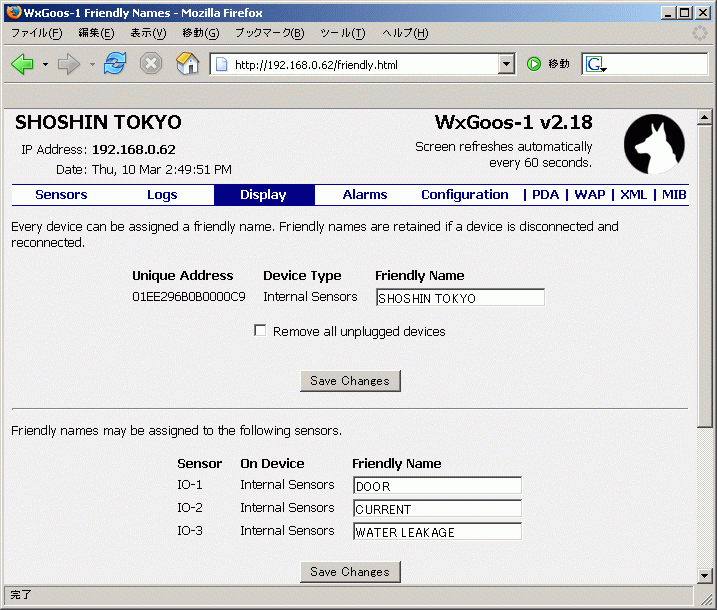
Task: Go back with the green arrow
Action: click(22, 64)
